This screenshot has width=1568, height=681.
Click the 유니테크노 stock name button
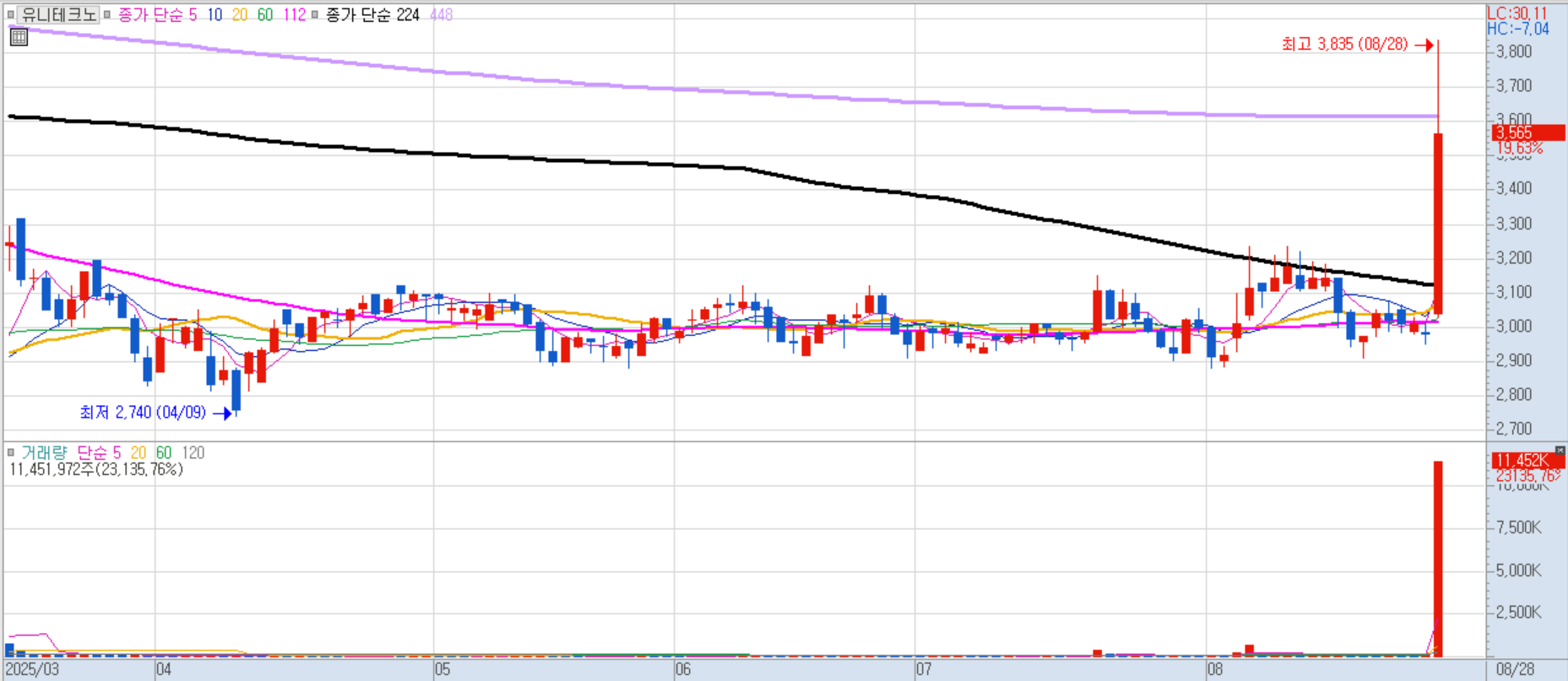59,14
